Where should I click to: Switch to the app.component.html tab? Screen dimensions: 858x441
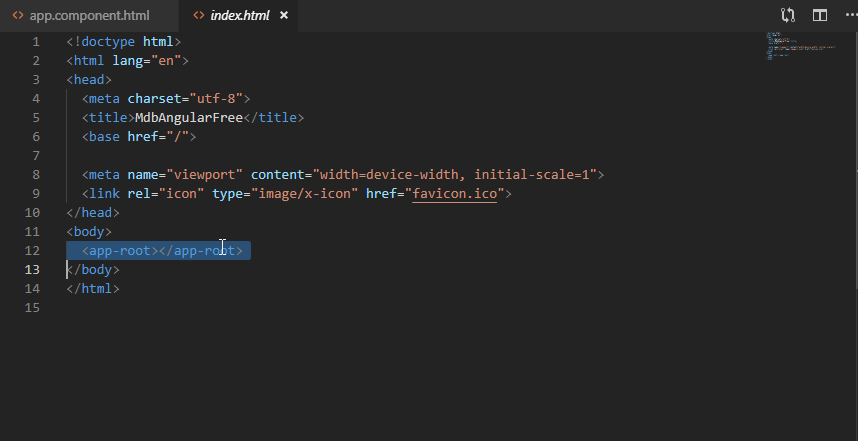pos(89,16)
